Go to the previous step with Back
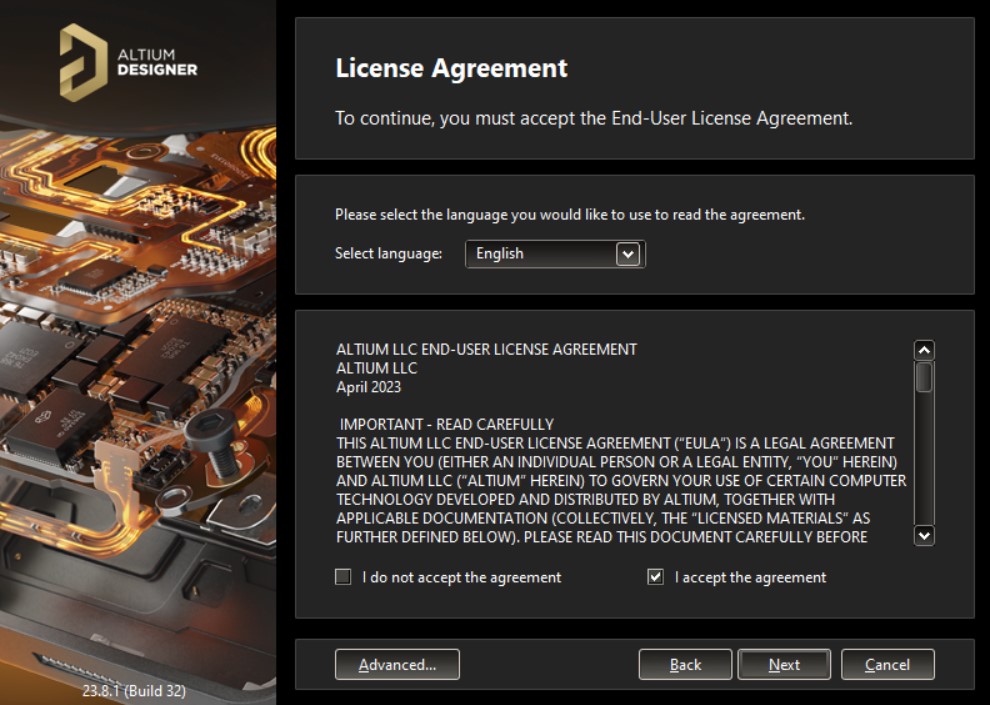 click(x=685, y=664)
